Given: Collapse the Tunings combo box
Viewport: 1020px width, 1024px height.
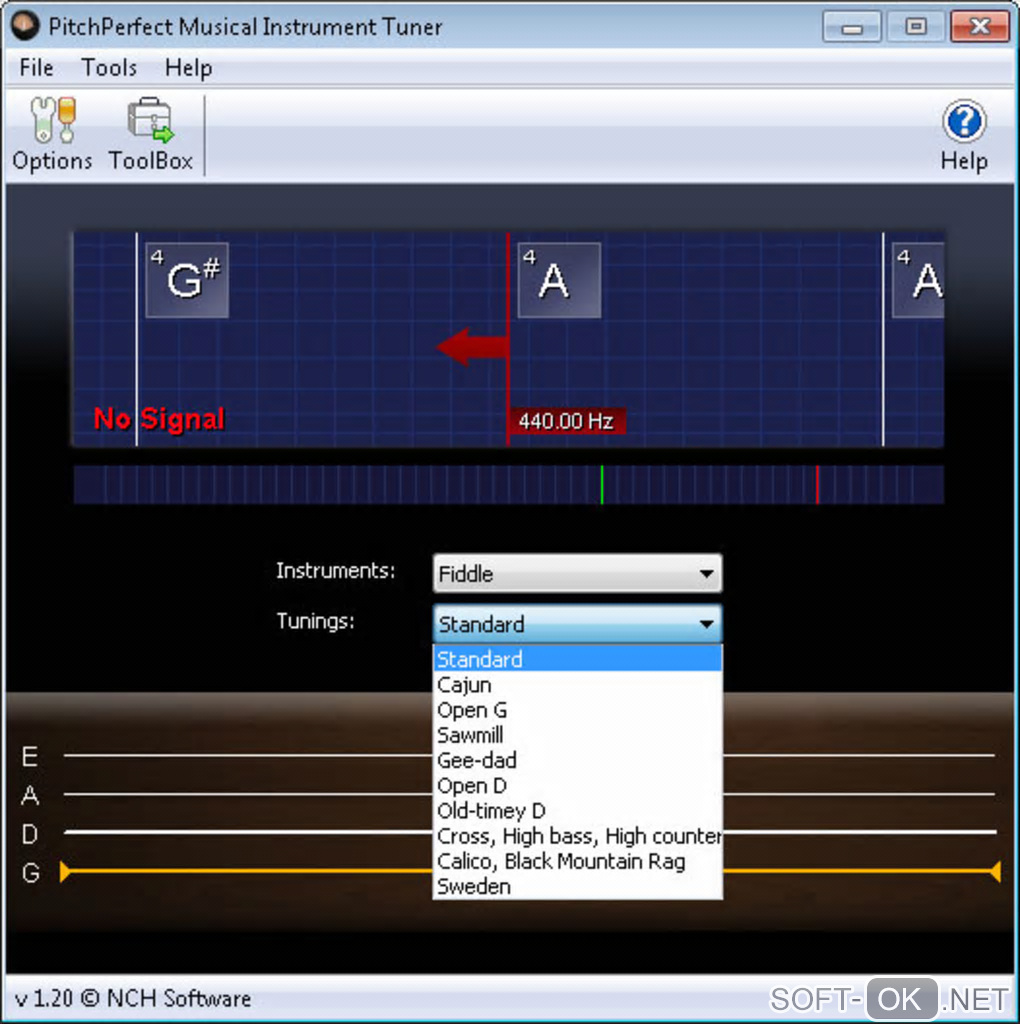Looking at the screenshot, I should pos(577,624).
